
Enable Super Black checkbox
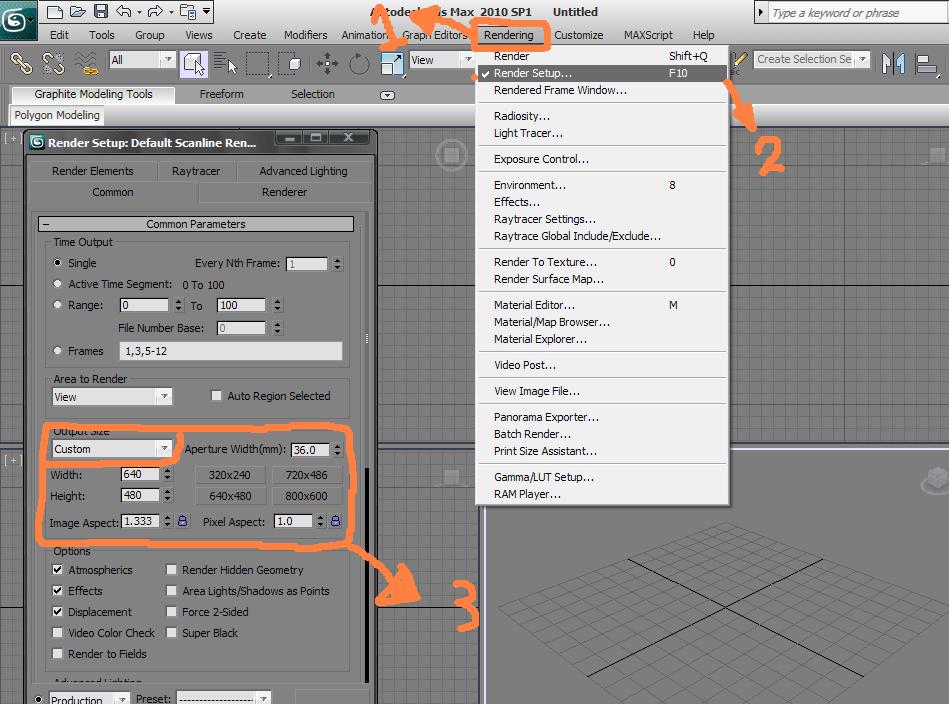click(x=171, y=633)
